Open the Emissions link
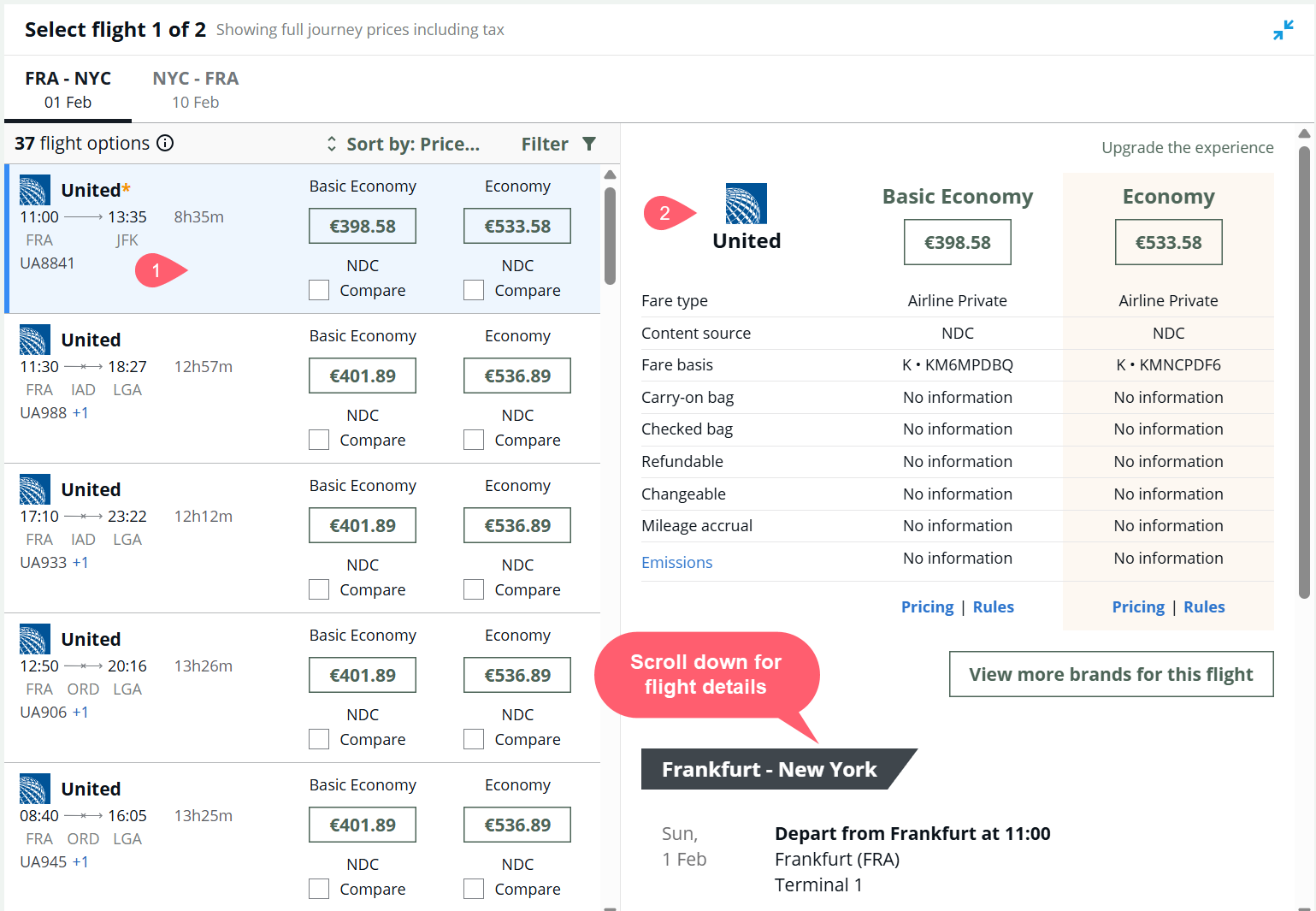The image size is (1316, 911). click(x=677, y=562)
